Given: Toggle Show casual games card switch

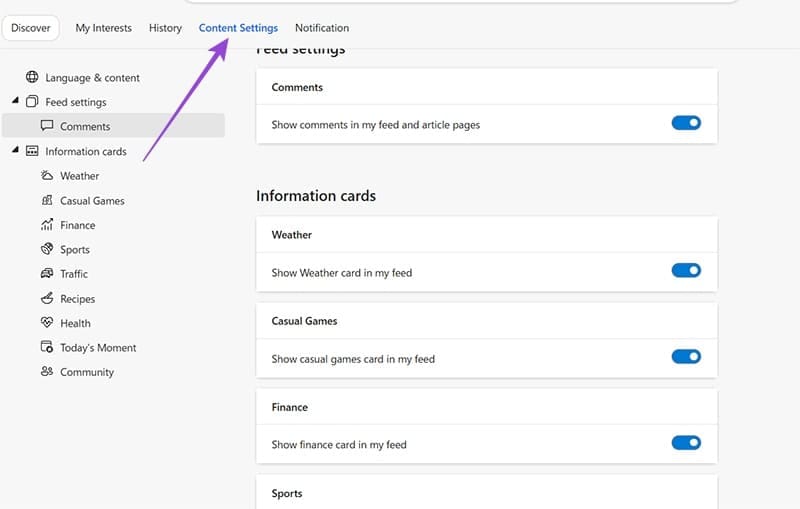Looking at the screenshot, I should click(x=686, y=357).
